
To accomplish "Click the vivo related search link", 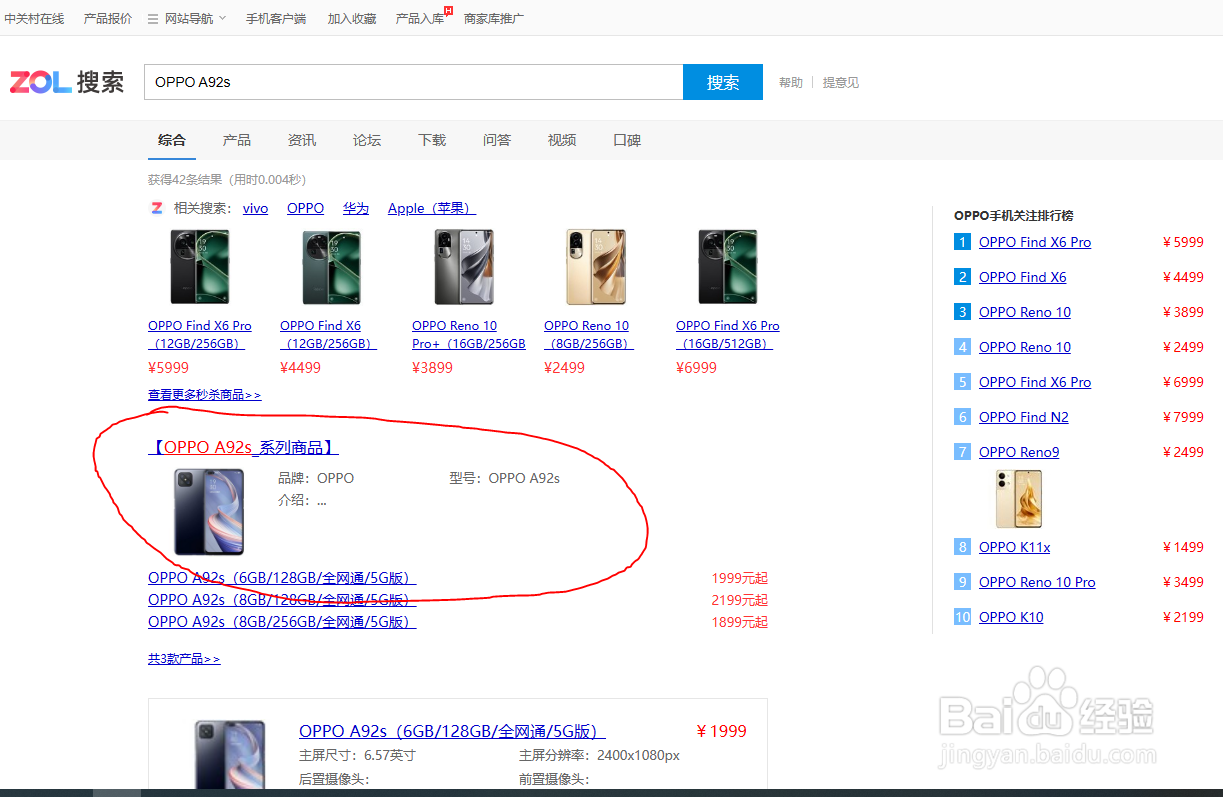I will coord(256,208).
